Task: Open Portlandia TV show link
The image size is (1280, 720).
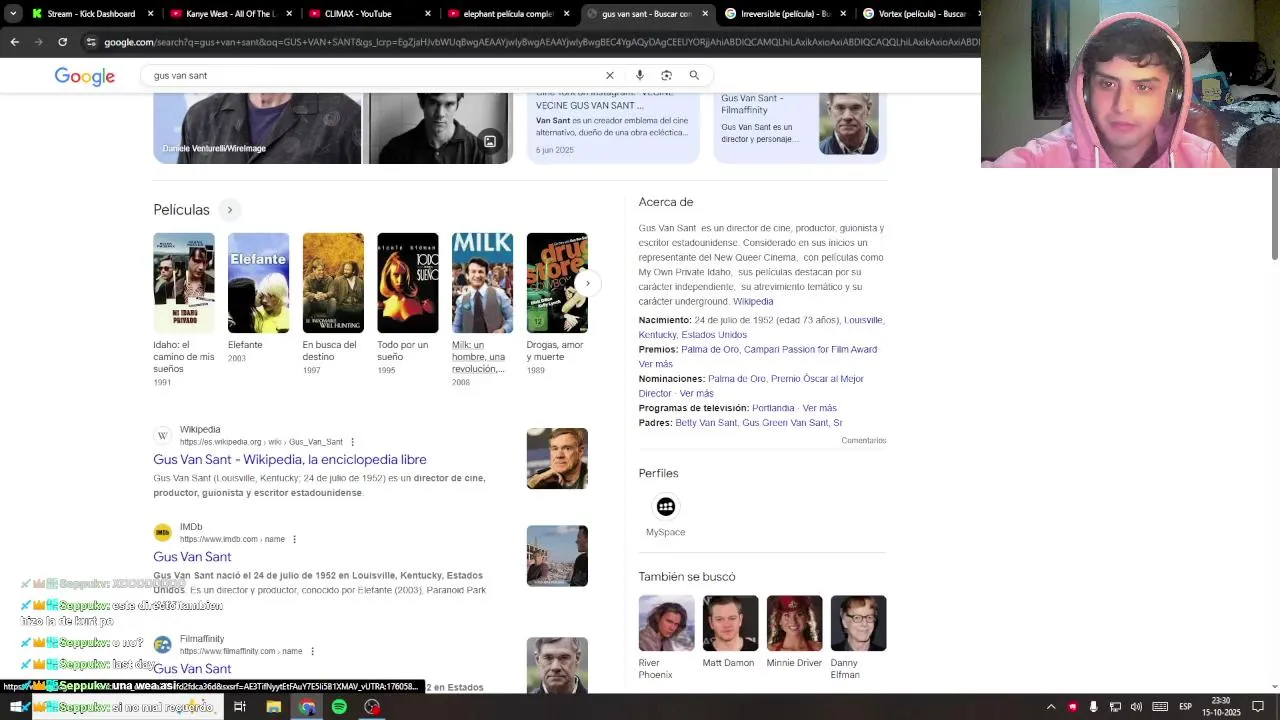Action: 773,408
